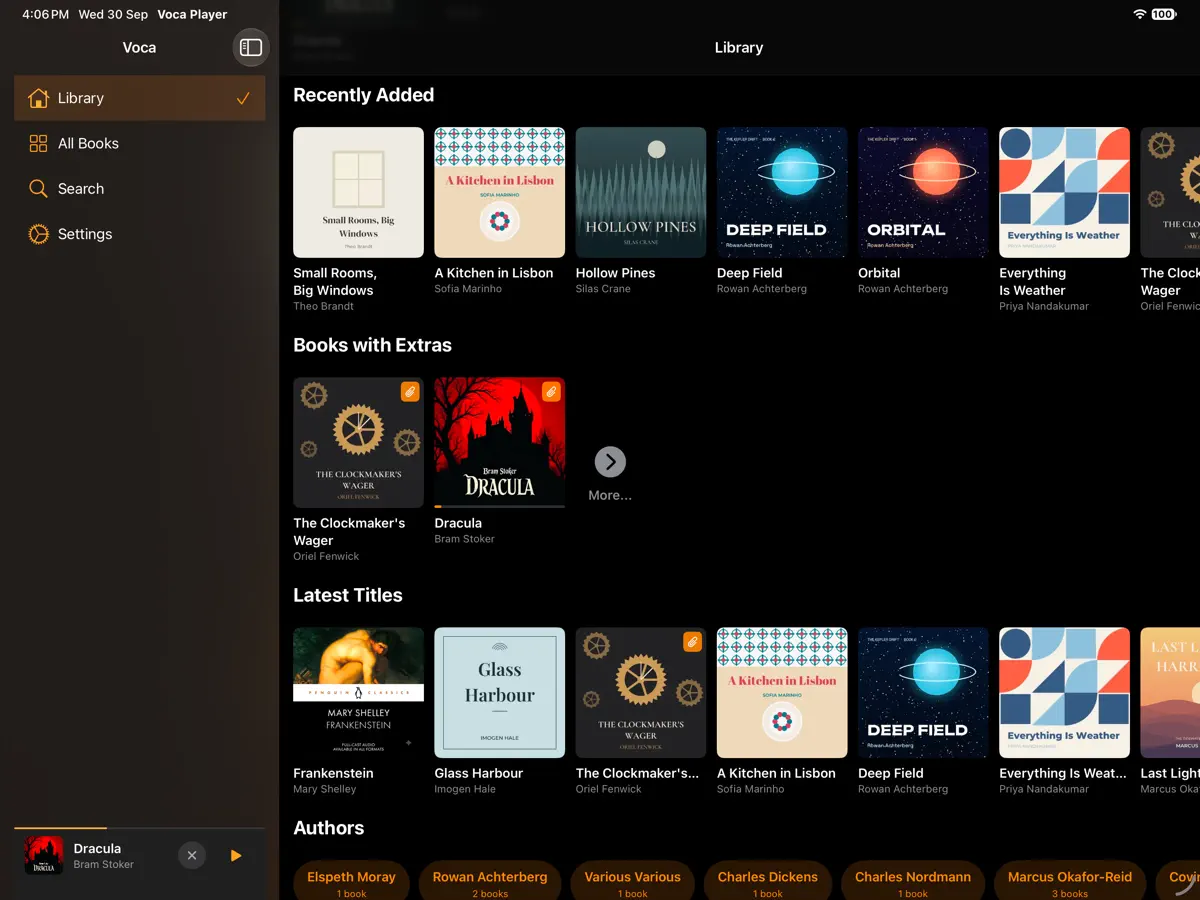Image resolution: width=1200 pixels, height=900 pixels.
Task: Dismiss the Dracula mini player
Action: pos(192,855)
